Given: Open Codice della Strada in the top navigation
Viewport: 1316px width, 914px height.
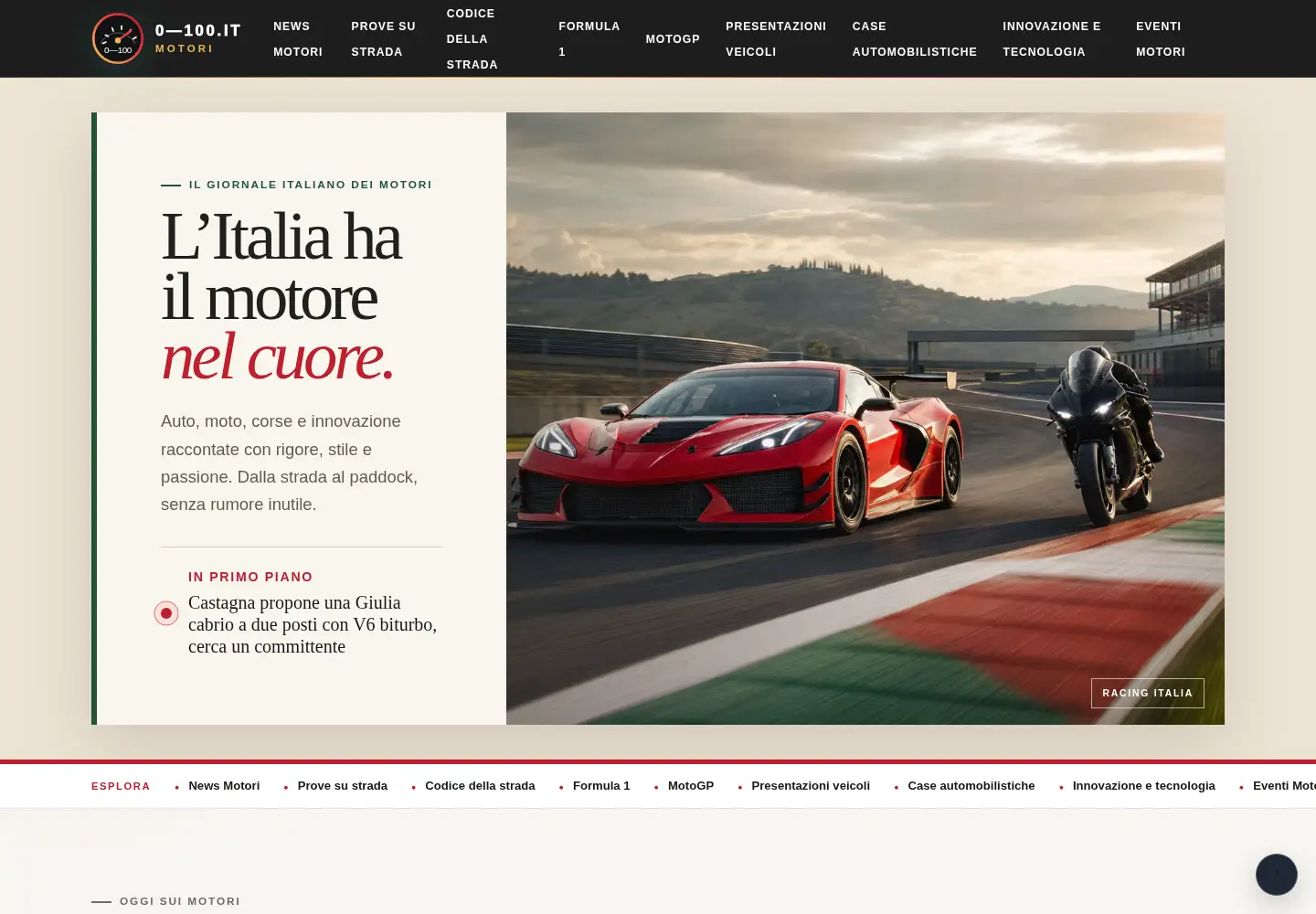Looking at the screenshot, I should 472,39.
